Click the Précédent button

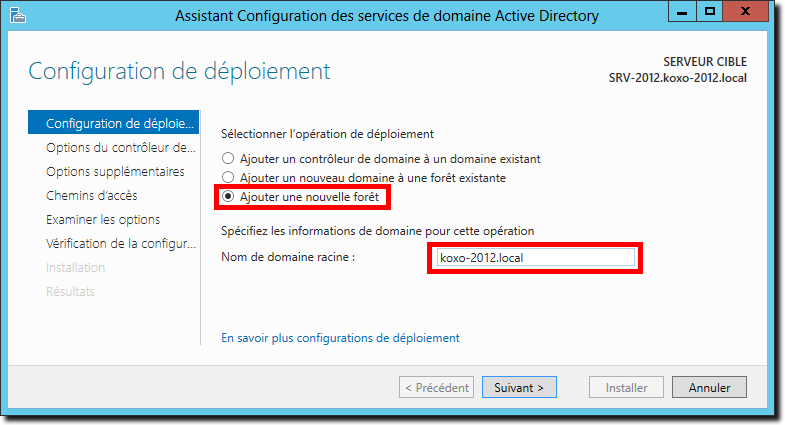[437, 387]
